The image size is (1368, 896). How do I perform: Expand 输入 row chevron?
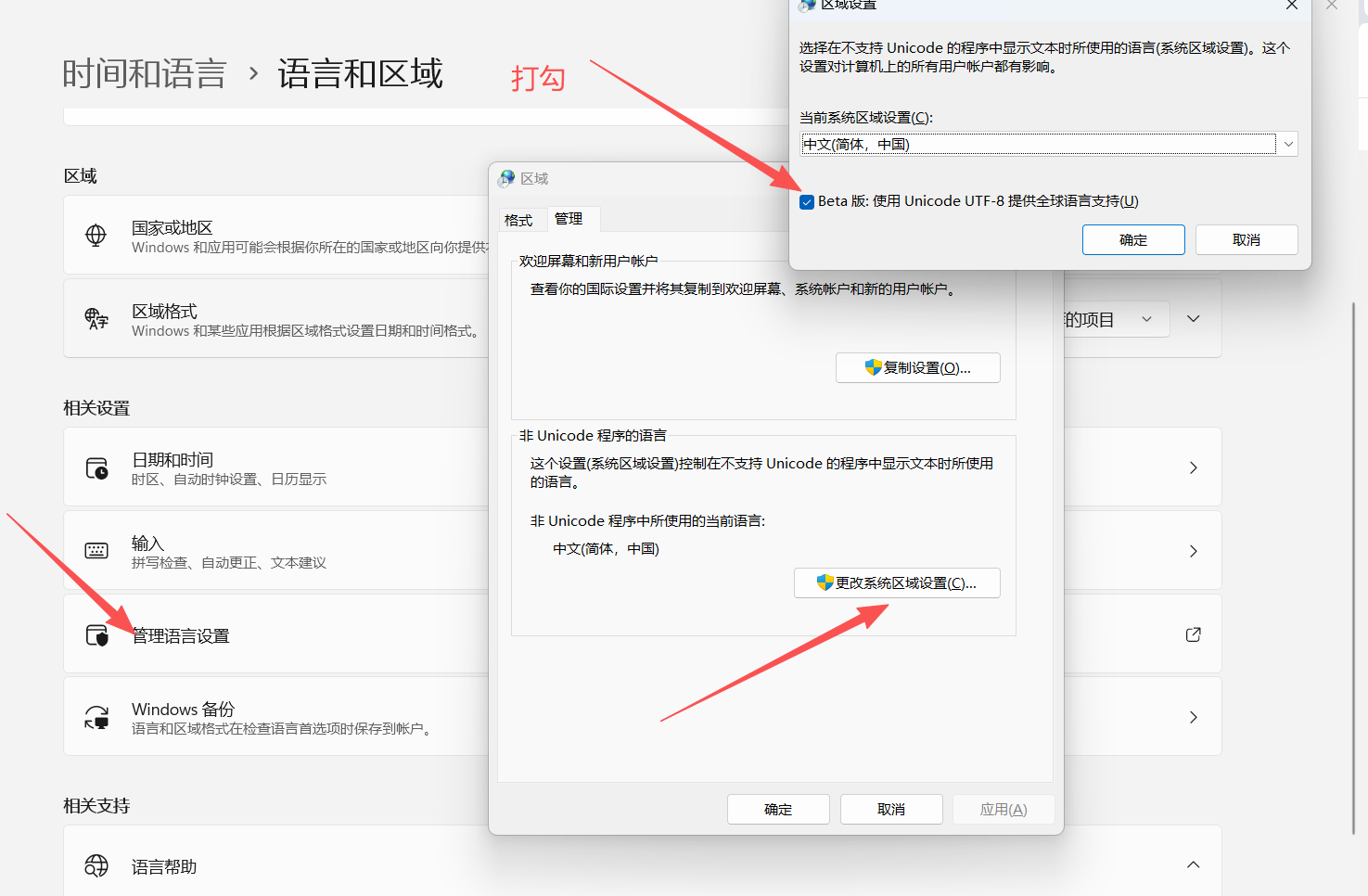[1194, 551]
